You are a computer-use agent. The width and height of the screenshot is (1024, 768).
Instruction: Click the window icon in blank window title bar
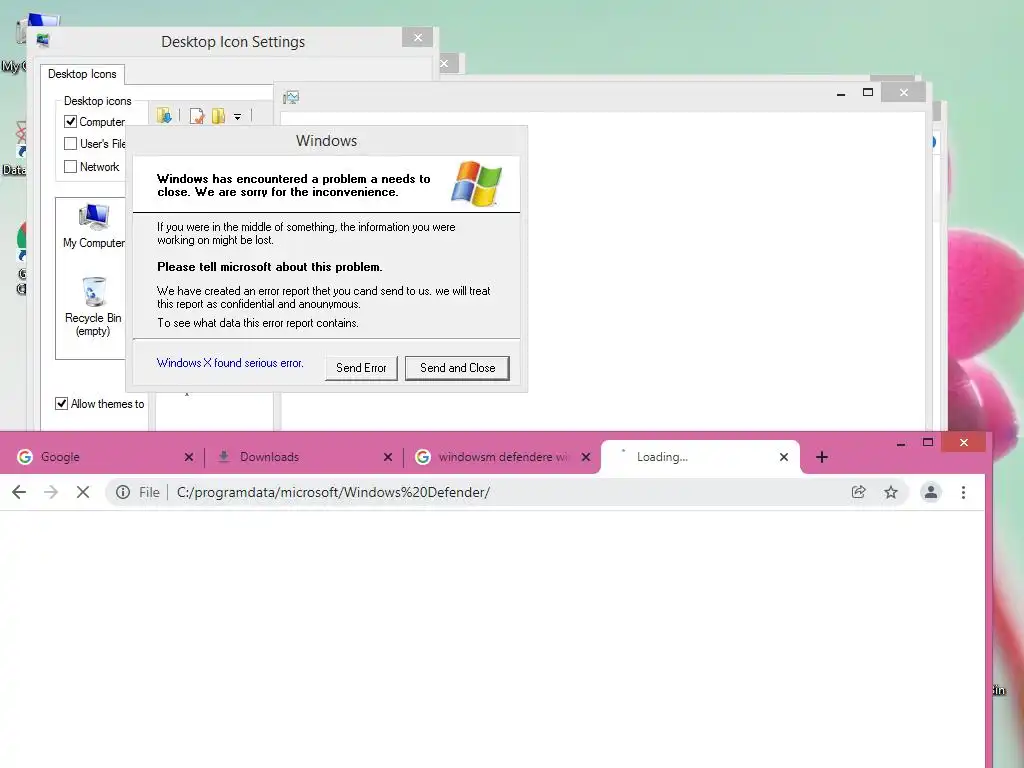coord(291,97)
